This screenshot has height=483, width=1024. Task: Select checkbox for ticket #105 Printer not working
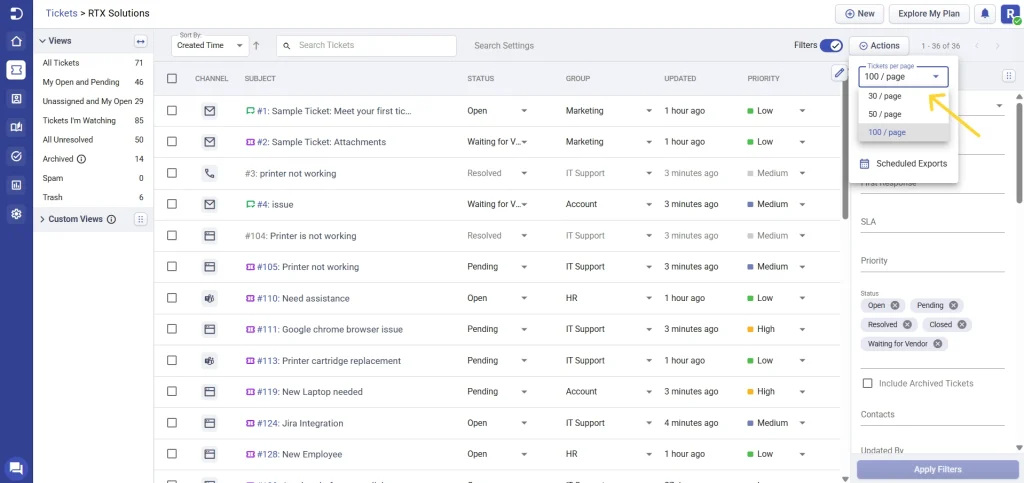[172, 266]
